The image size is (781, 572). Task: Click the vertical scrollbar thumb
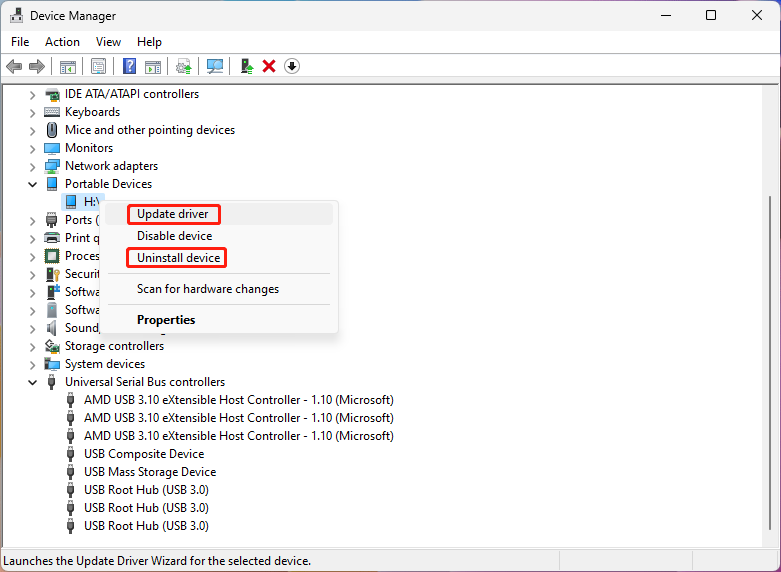(x=770, y=362)
